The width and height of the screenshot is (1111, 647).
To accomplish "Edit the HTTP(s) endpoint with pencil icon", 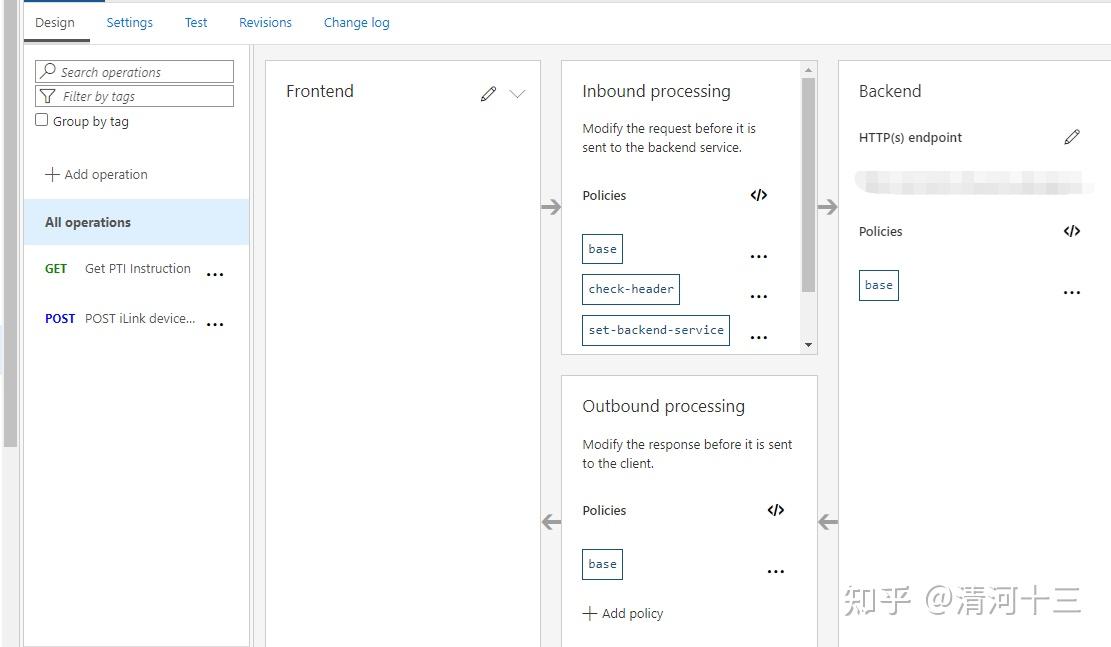I will (1072, 137).
